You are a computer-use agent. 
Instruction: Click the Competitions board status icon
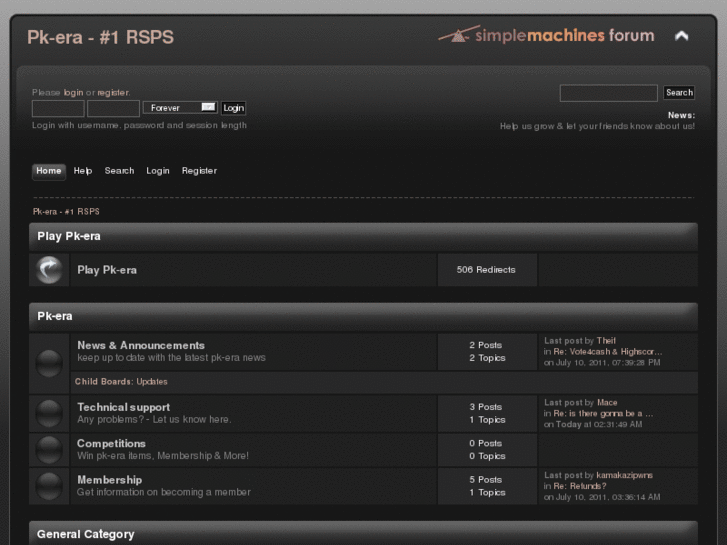pos(49,449)
